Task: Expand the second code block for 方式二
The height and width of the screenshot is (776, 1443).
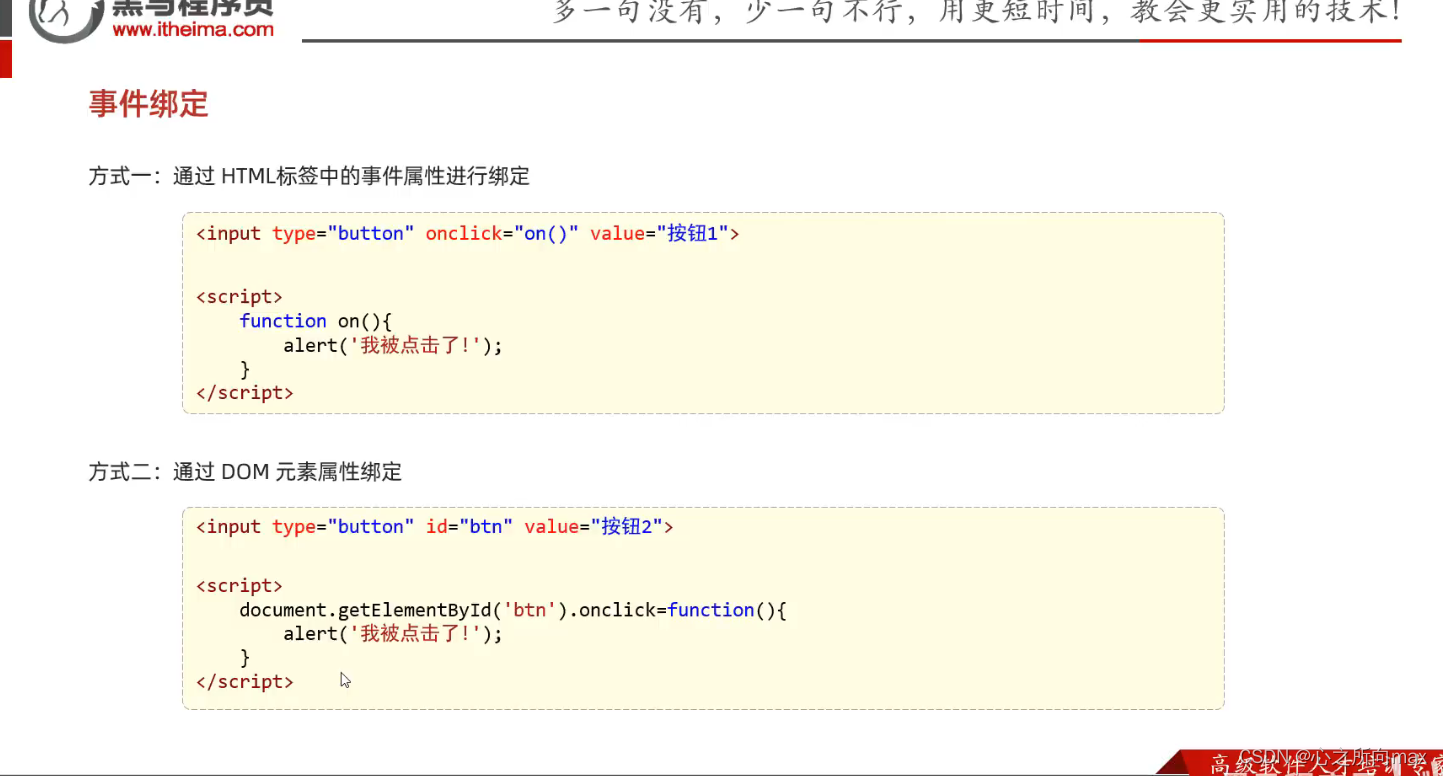Action: pos(703,606)
